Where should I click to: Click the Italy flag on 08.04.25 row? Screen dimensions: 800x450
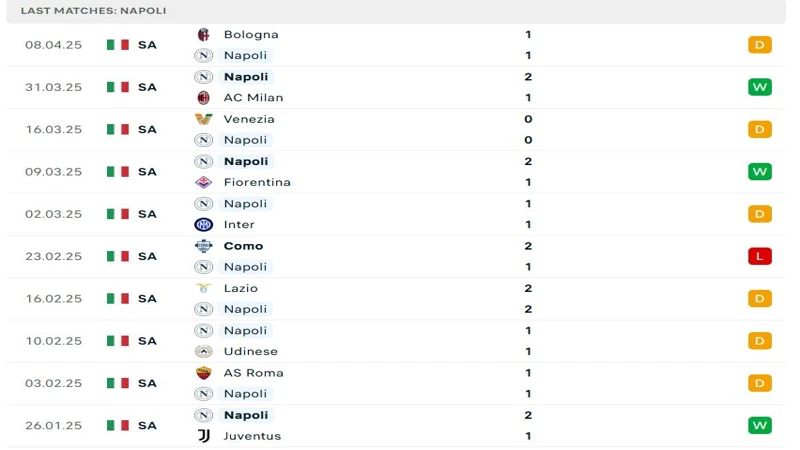(x=118, y=45)
